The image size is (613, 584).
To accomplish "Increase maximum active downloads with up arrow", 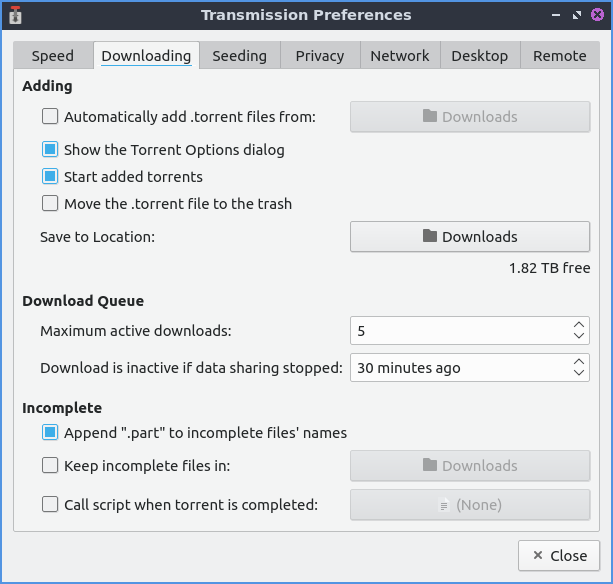I will [579, 324].
